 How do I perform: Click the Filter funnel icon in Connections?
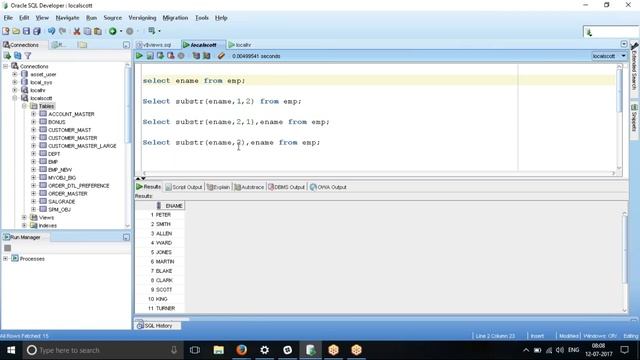pyautogui.click(x=28, y=56)
